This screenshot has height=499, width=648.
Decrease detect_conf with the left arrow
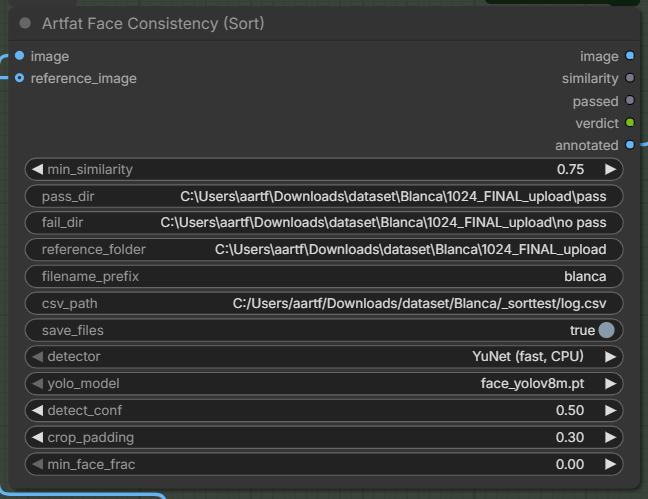click(38, 411)
